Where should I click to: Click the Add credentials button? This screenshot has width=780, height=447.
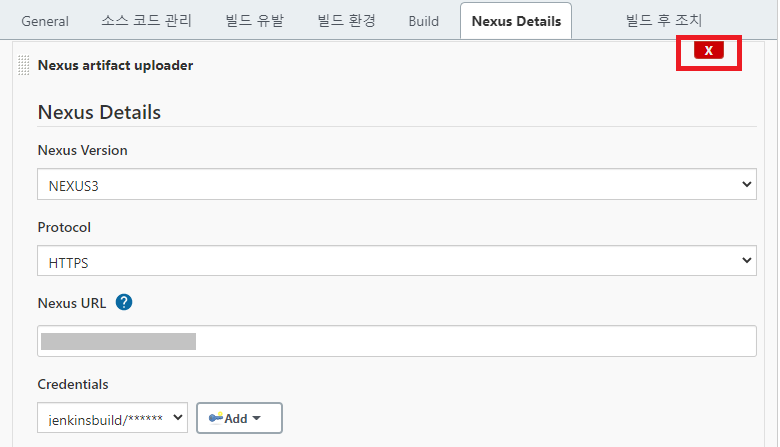(239, 418)
